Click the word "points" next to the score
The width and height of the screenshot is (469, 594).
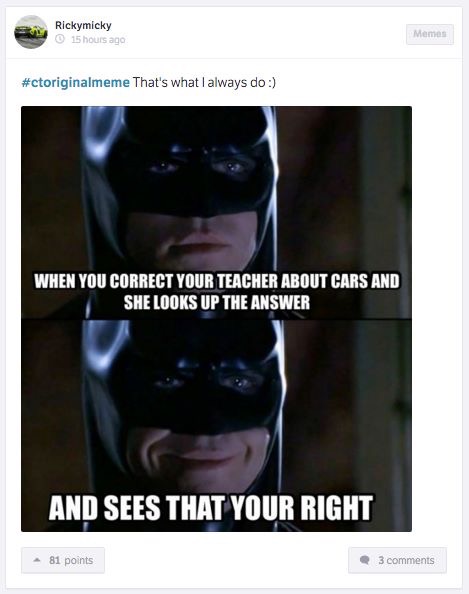[78, 560]
